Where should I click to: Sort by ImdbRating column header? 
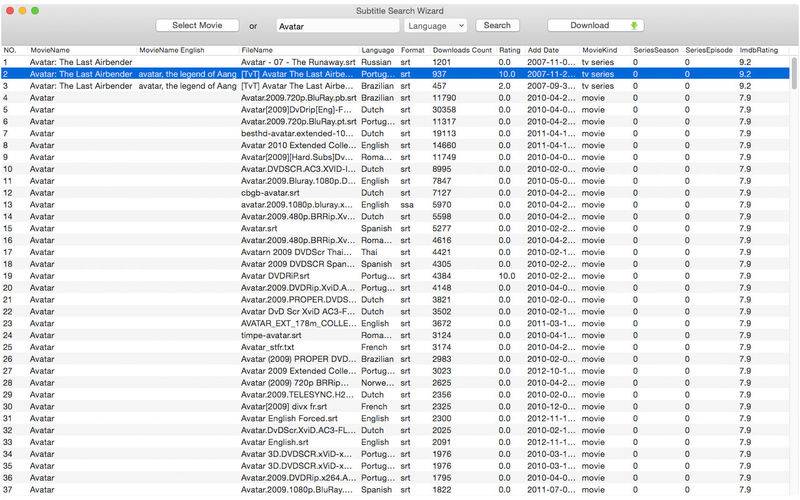point(759,50)
